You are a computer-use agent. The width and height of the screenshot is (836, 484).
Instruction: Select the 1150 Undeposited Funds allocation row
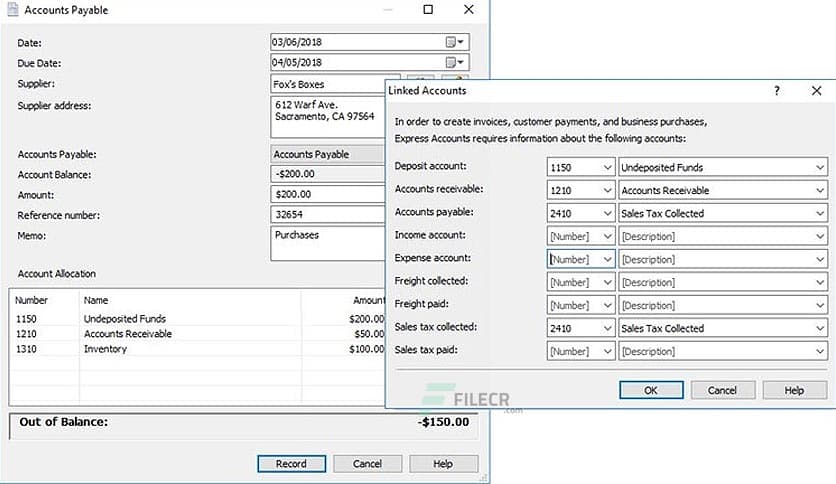197,319
